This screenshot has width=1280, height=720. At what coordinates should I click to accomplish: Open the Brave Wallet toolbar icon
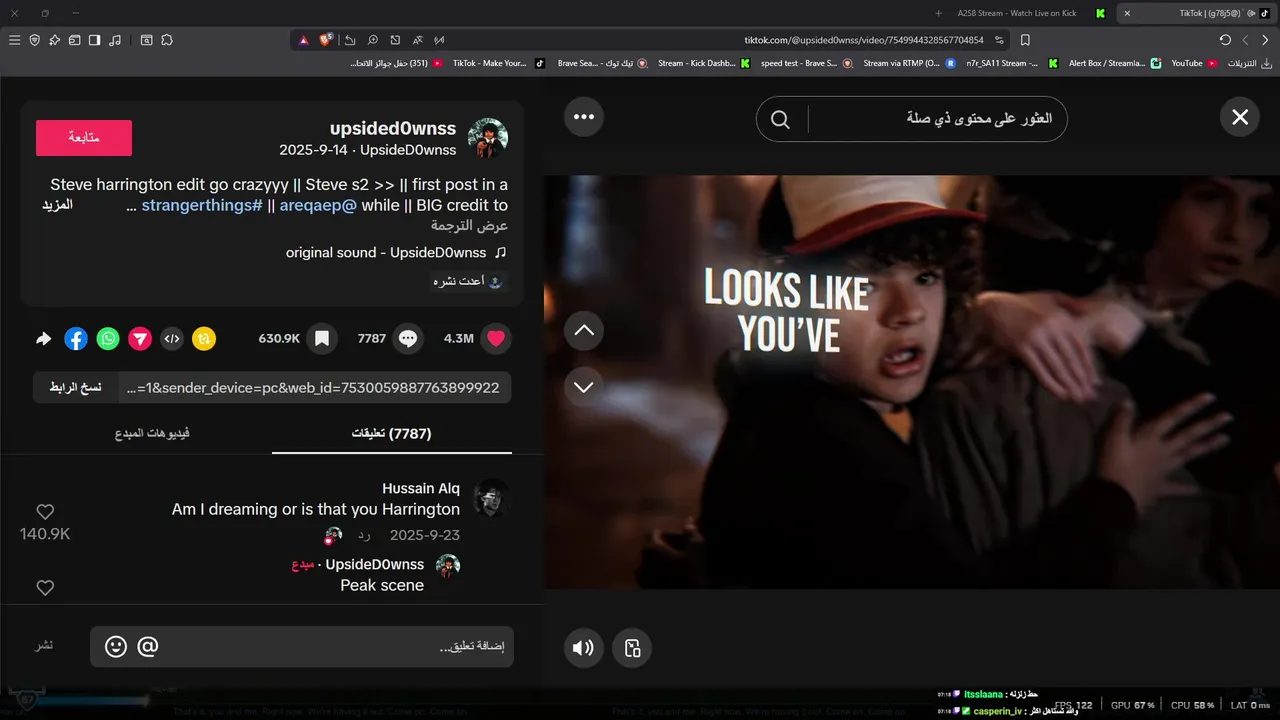click(75, 40)
